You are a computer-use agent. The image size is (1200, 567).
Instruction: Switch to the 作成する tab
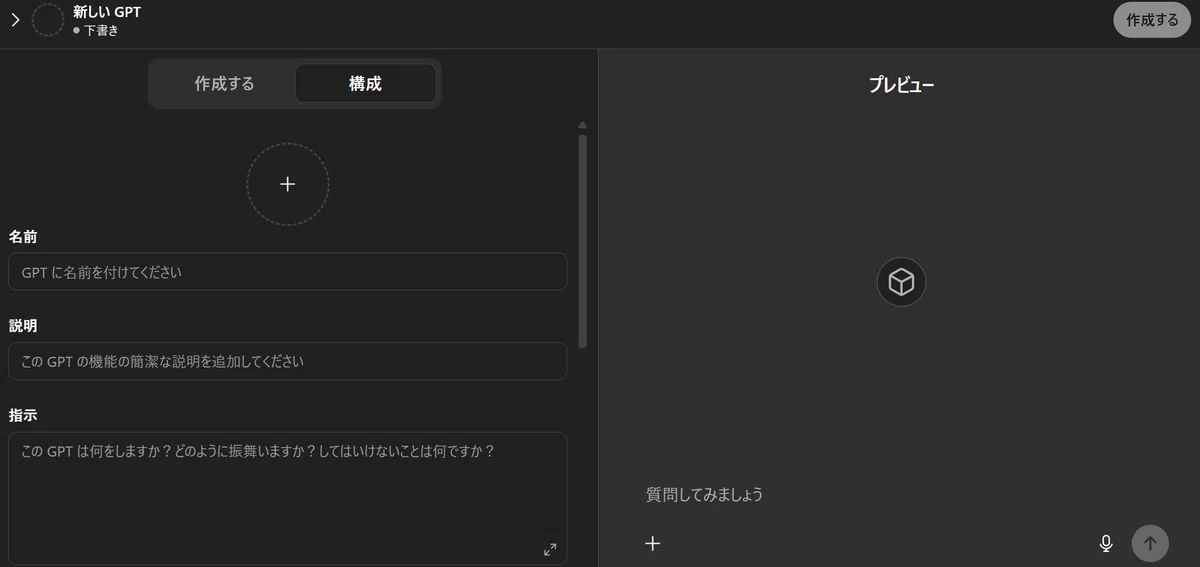pos(224,84)
